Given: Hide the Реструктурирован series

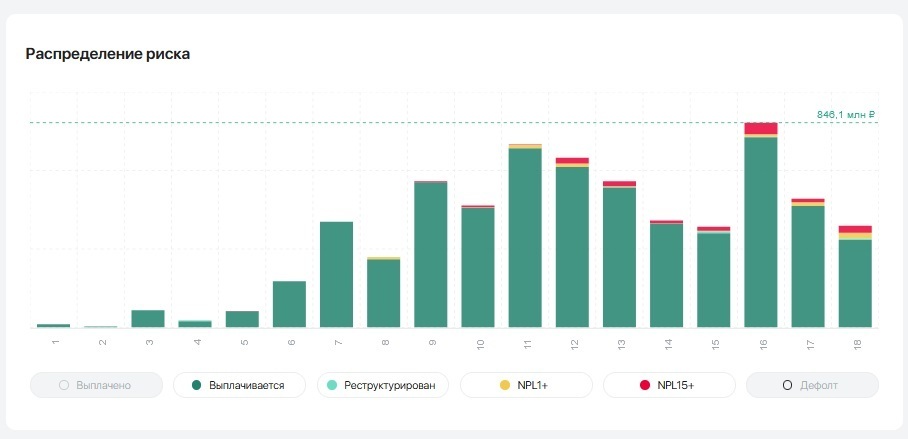Looking at the screenshot, I should [x=381, y=385].
